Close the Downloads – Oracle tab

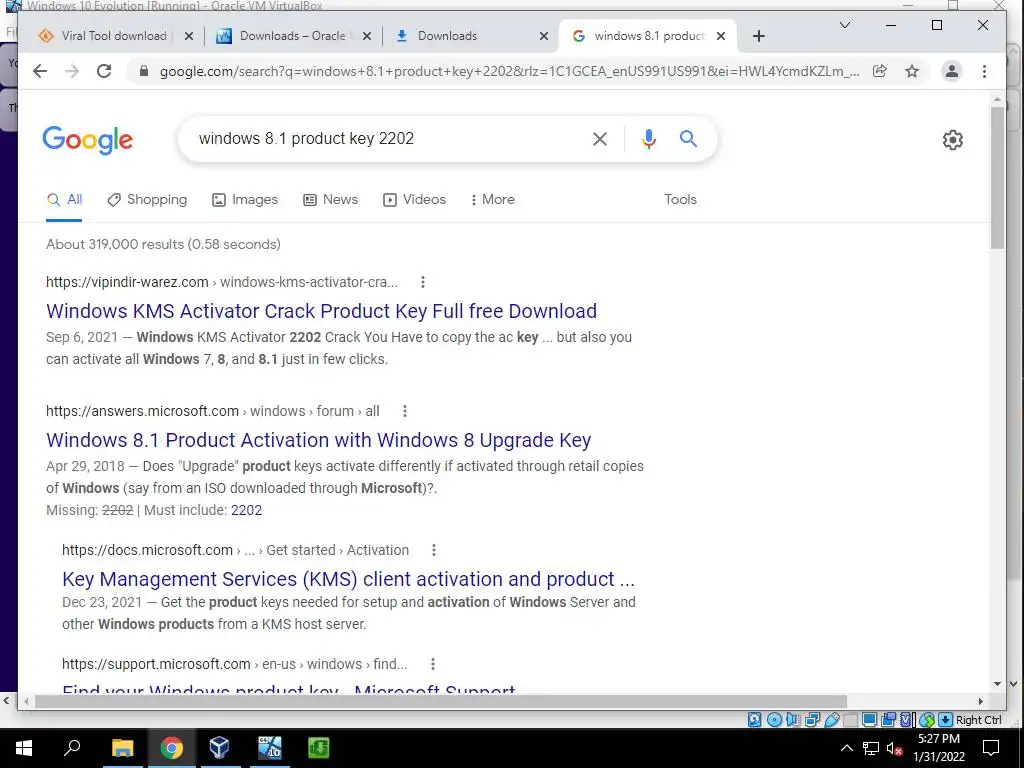coord(367,36)
